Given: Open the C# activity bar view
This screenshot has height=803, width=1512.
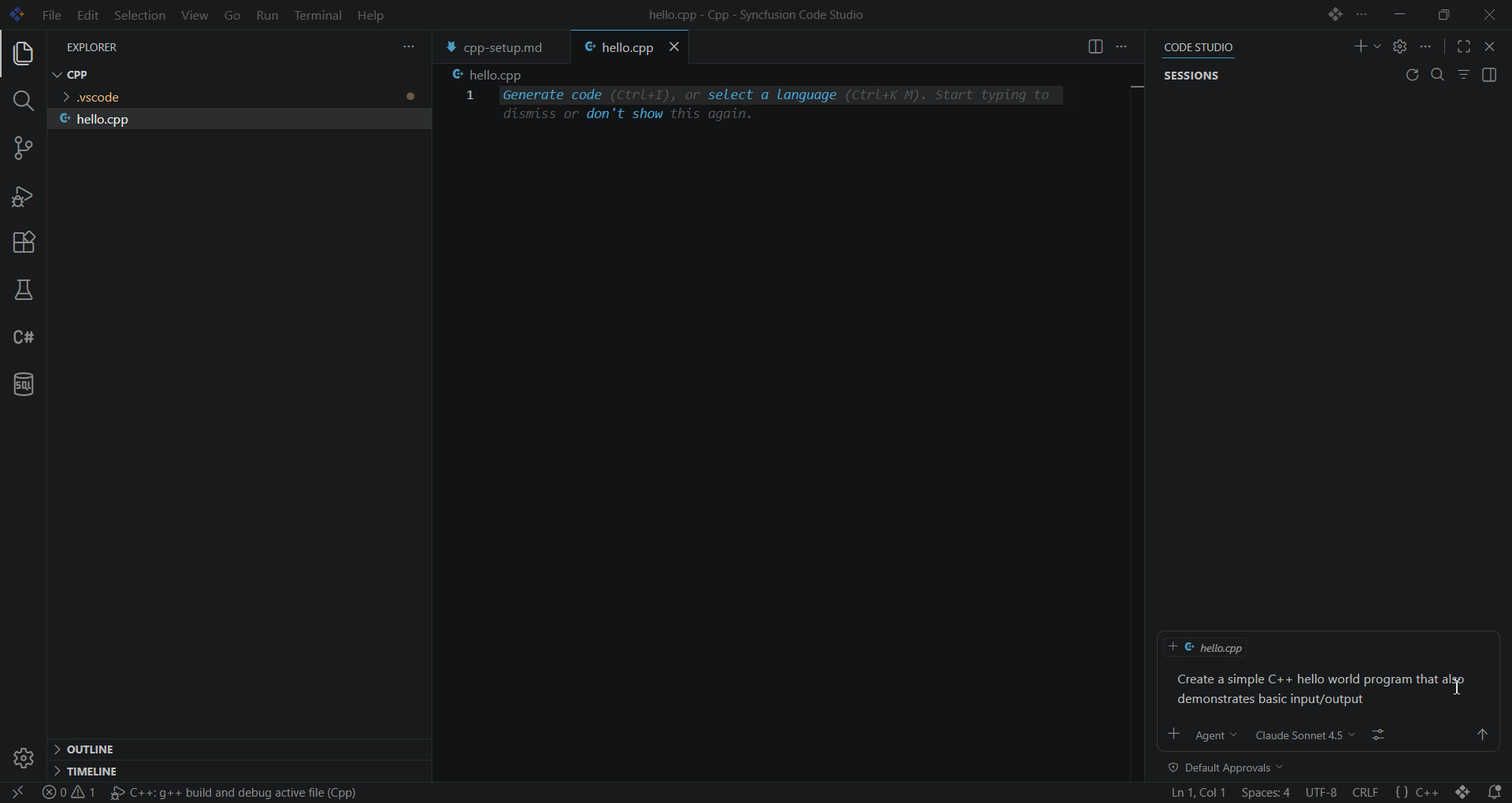Looking at the screenshot, I should coord(24,337).
